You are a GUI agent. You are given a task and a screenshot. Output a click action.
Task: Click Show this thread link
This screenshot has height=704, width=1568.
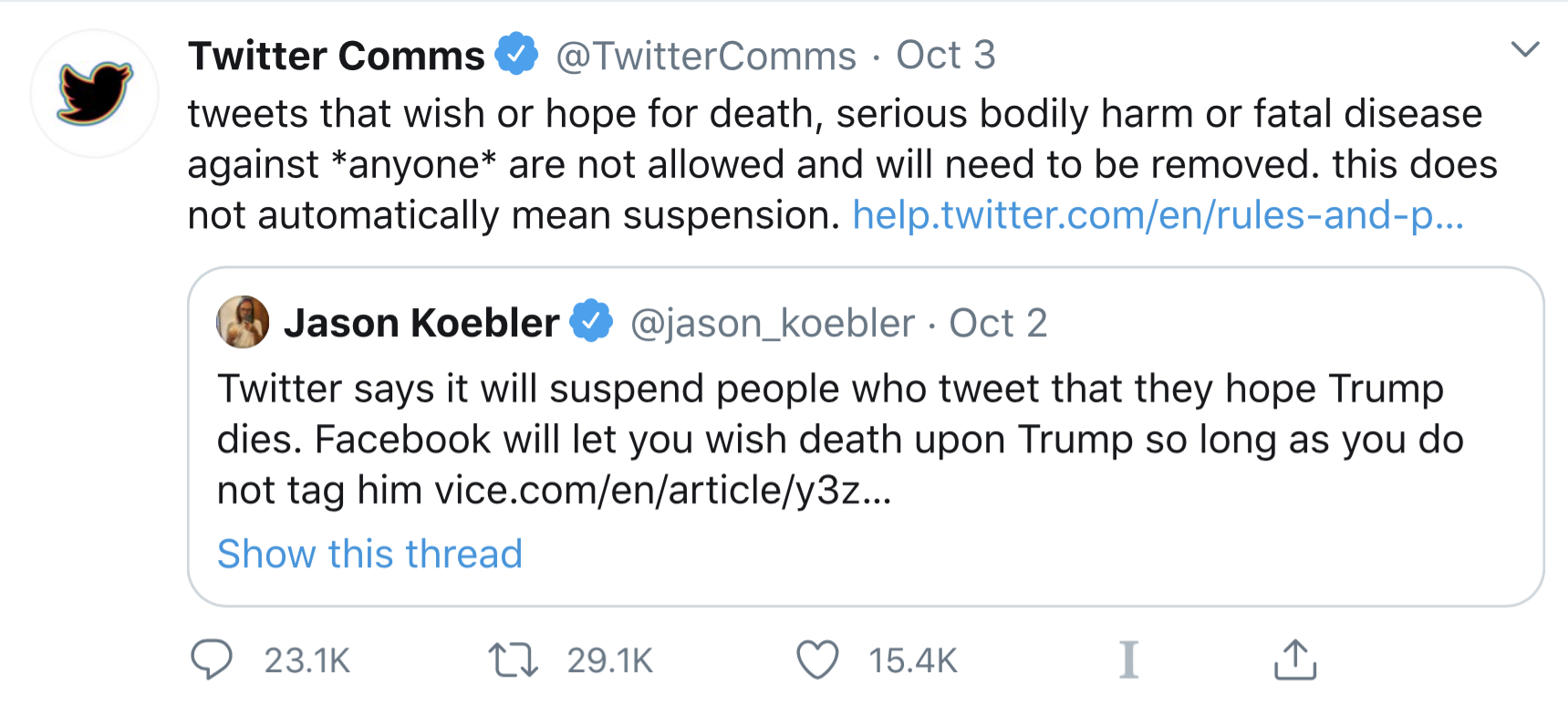369,554
